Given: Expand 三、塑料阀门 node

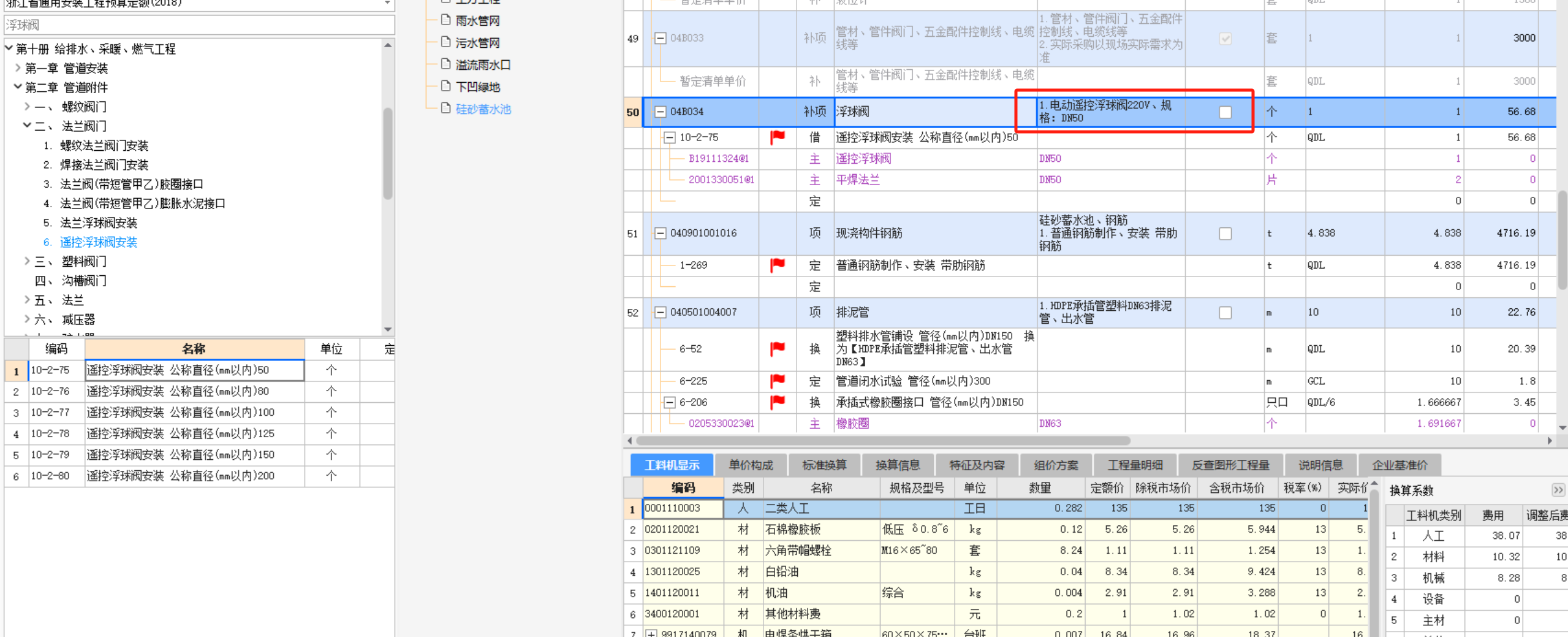Looking at the screenshot, I should (x=27, y=261).
